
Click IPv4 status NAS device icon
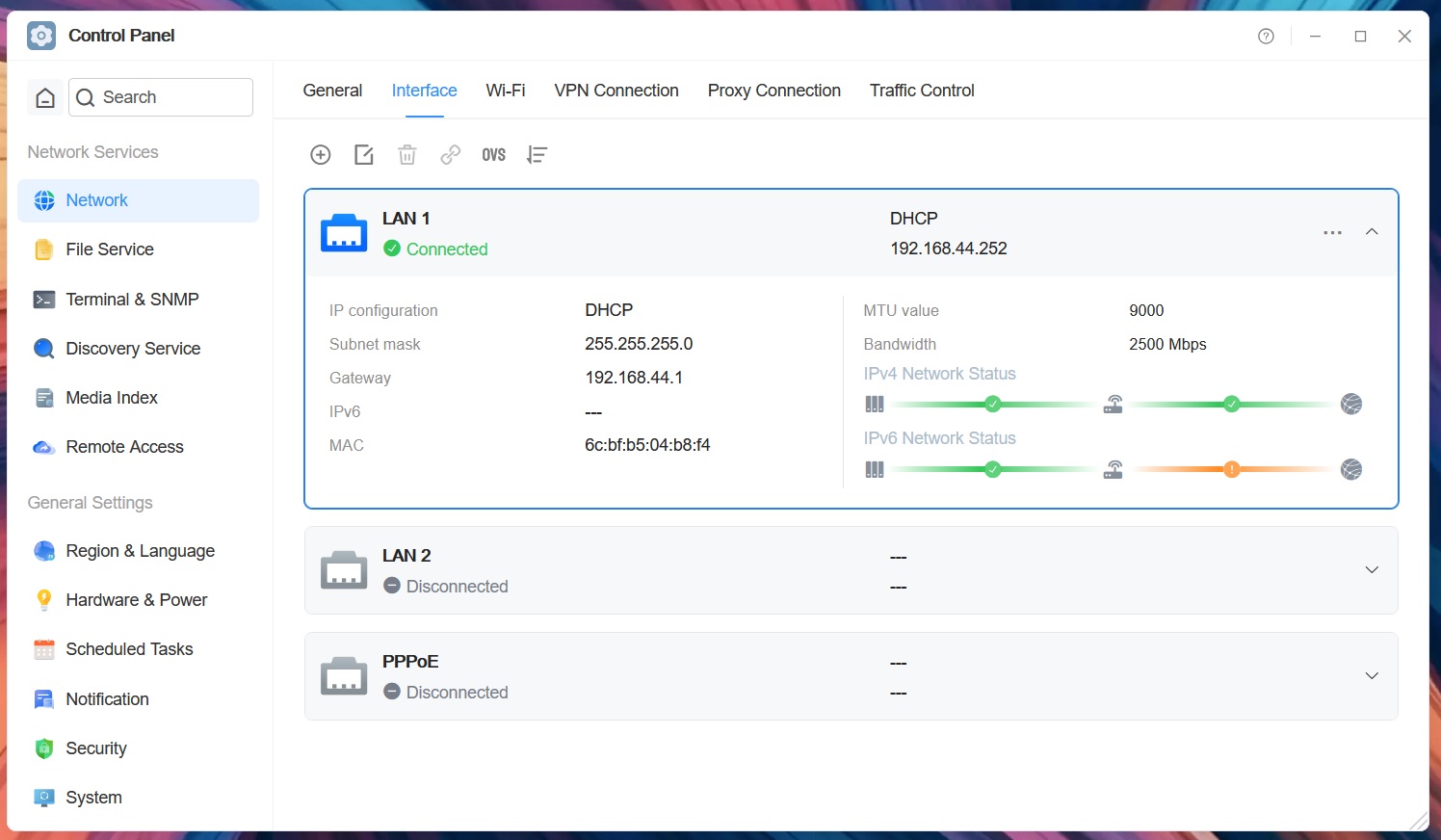coord(875,405)
